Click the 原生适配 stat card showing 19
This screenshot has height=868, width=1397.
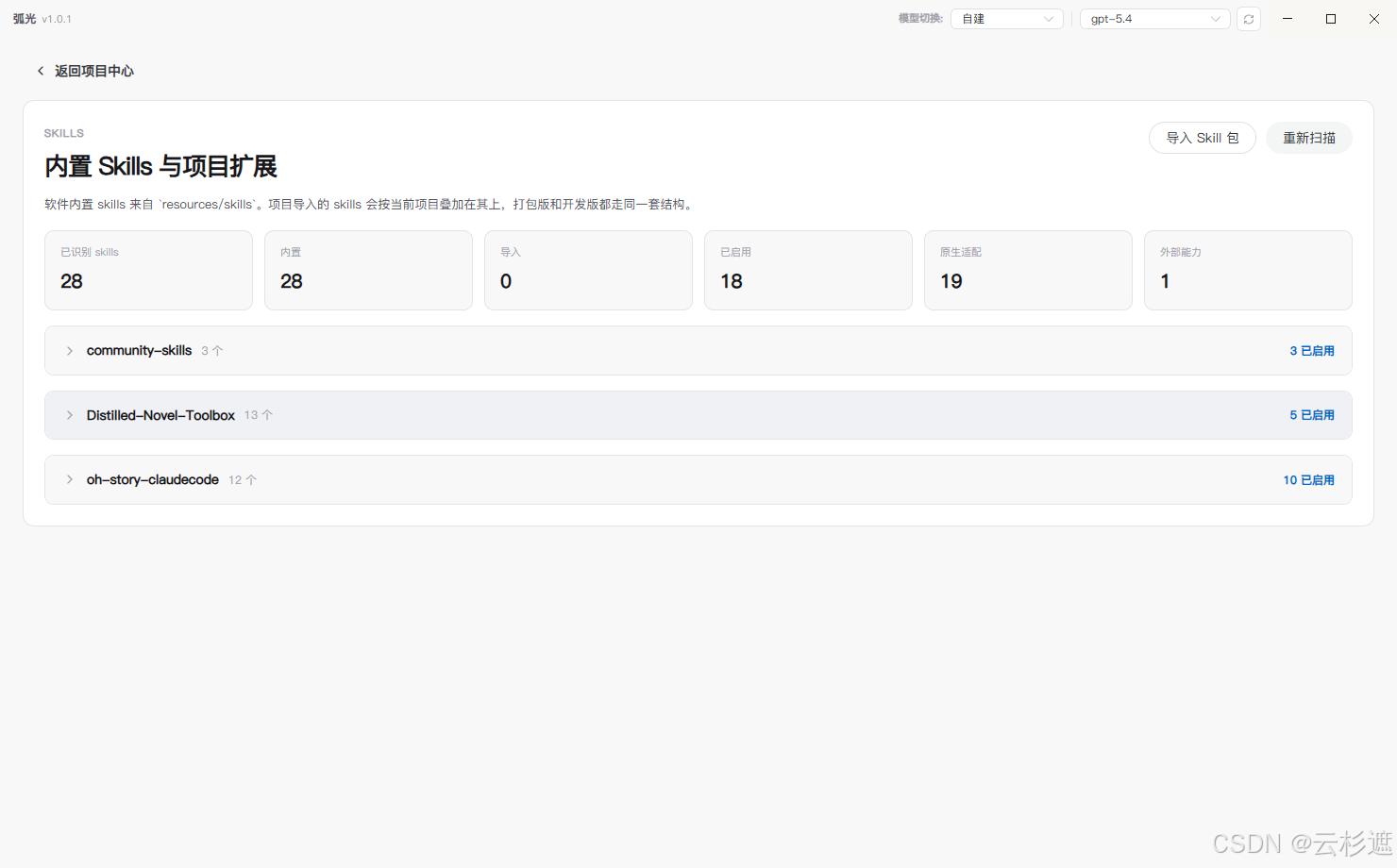1028,270
